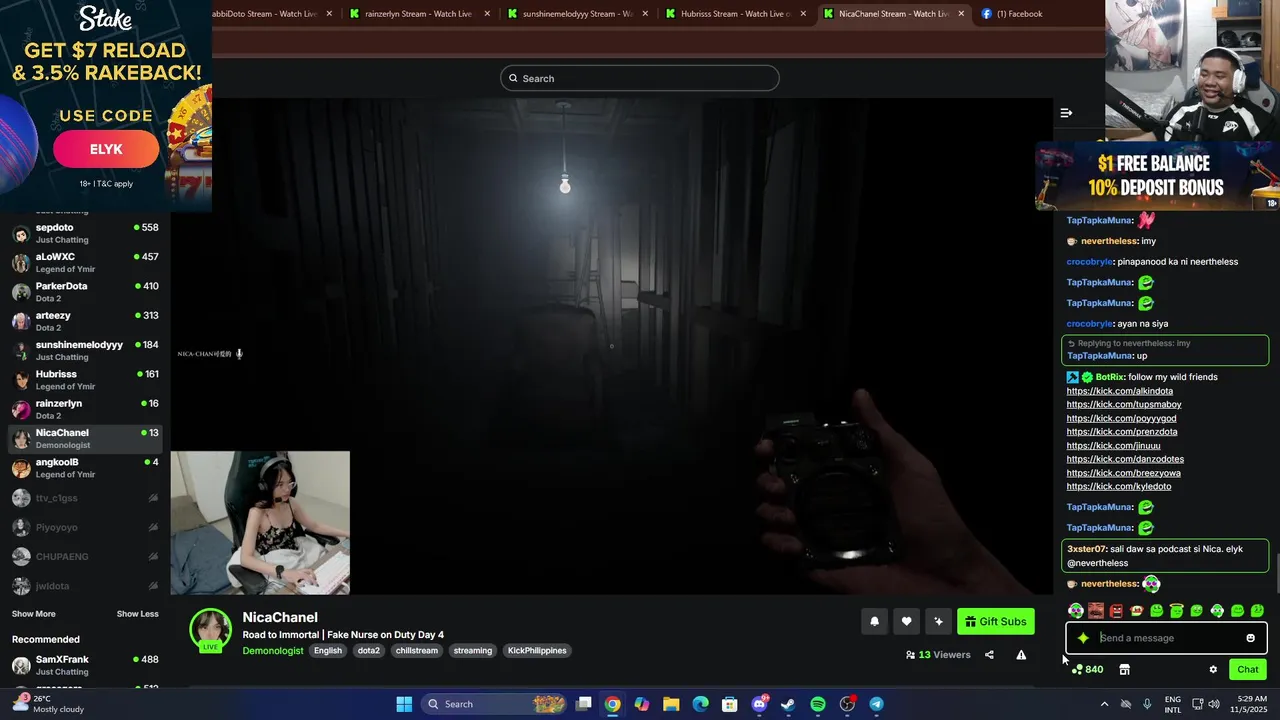Open NicaChanel's profile avatar with LIVE badge

(211, 630)
